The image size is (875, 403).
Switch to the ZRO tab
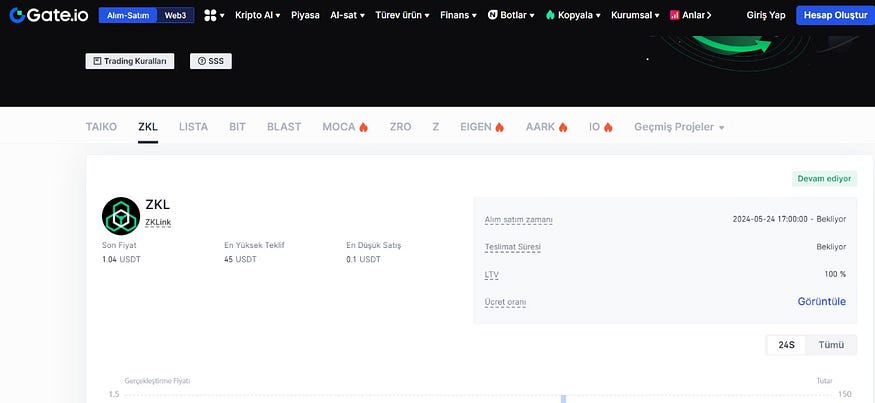tap(401, 127)
